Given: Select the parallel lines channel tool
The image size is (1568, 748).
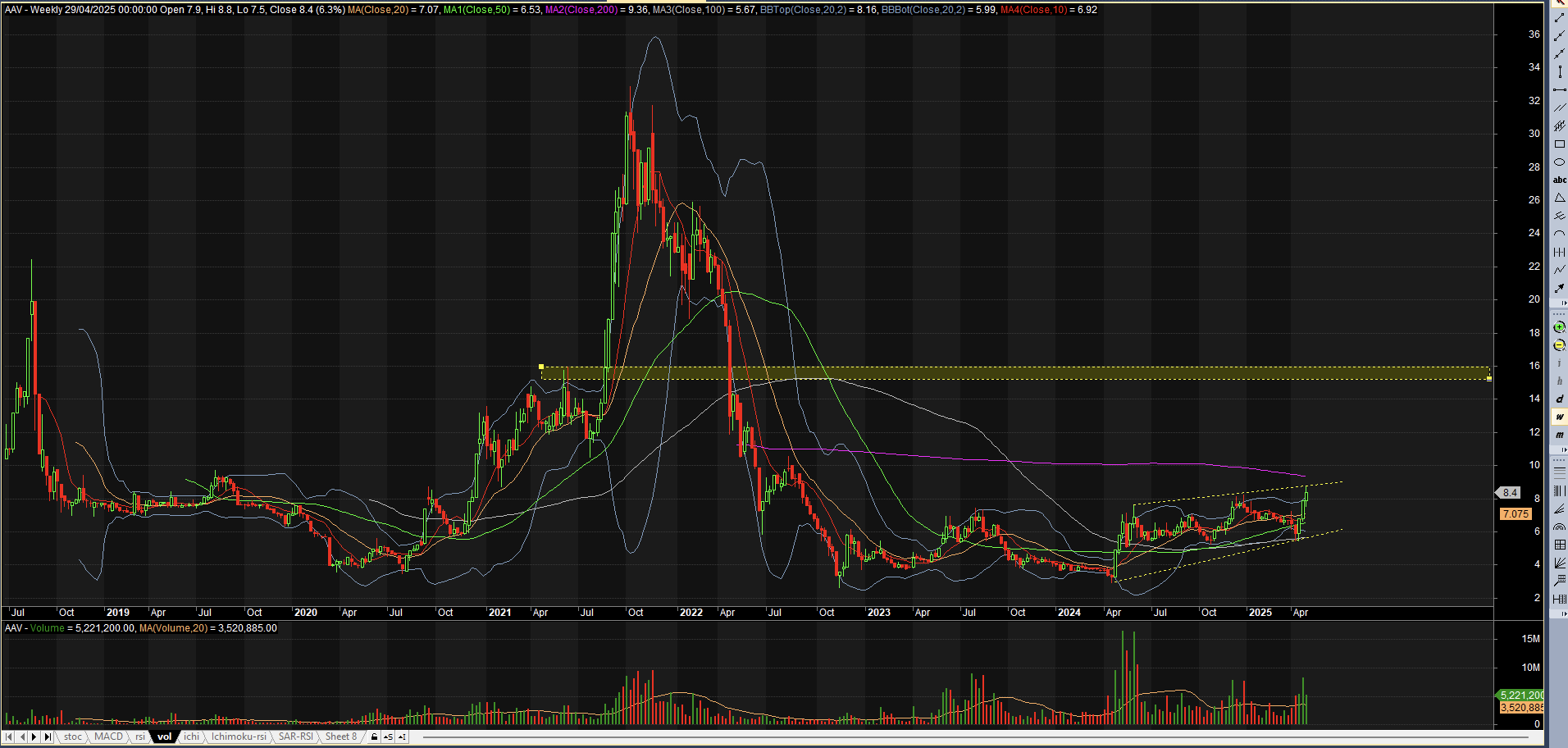Looking at the screenshot, I should [1559, 108].
